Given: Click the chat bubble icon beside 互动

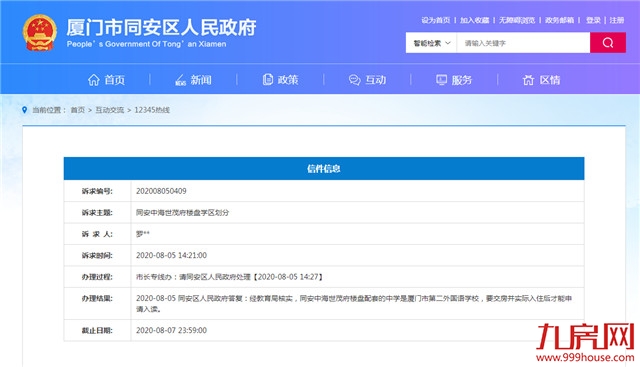Looking at the screenshot, I should click(x=354, y=80).
